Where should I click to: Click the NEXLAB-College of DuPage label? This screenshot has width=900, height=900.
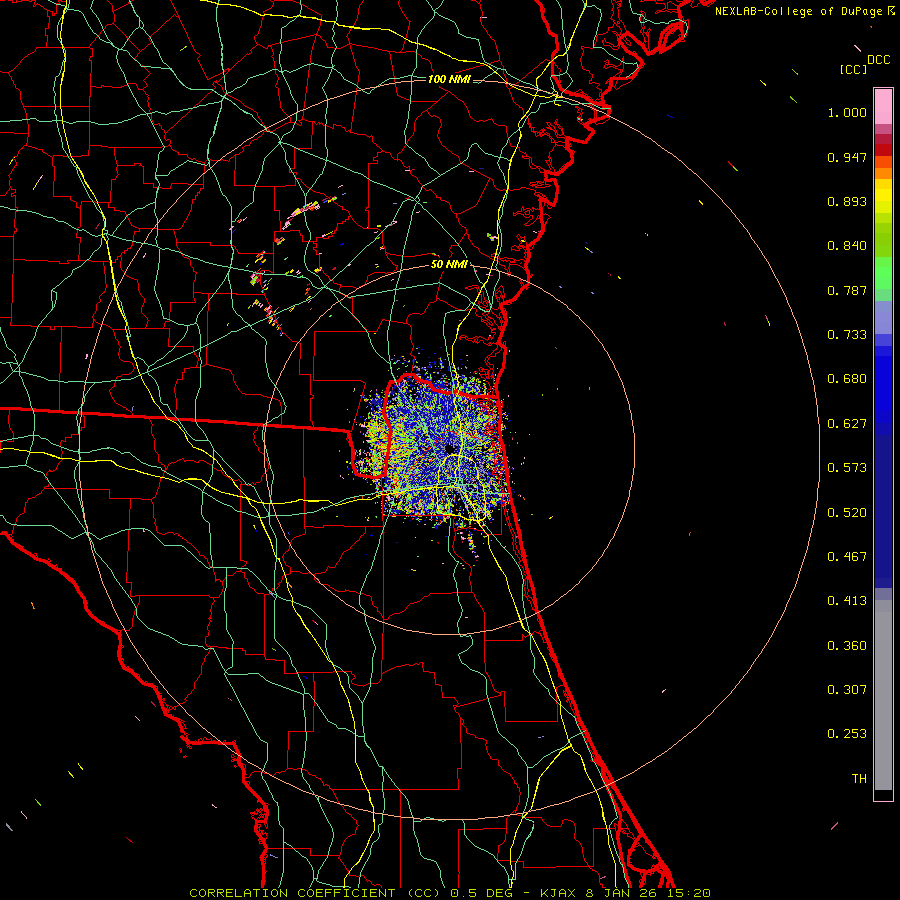(798, 11)
